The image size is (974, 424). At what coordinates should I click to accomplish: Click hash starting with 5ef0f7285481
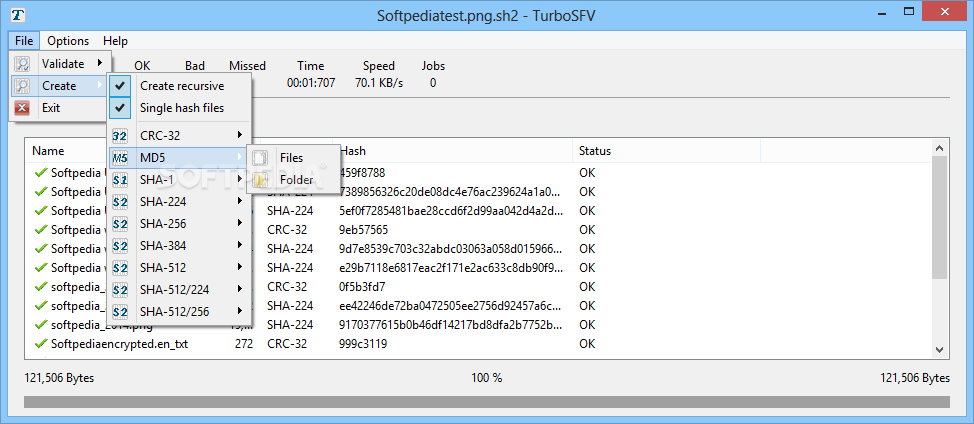click(x=451, y=211)
